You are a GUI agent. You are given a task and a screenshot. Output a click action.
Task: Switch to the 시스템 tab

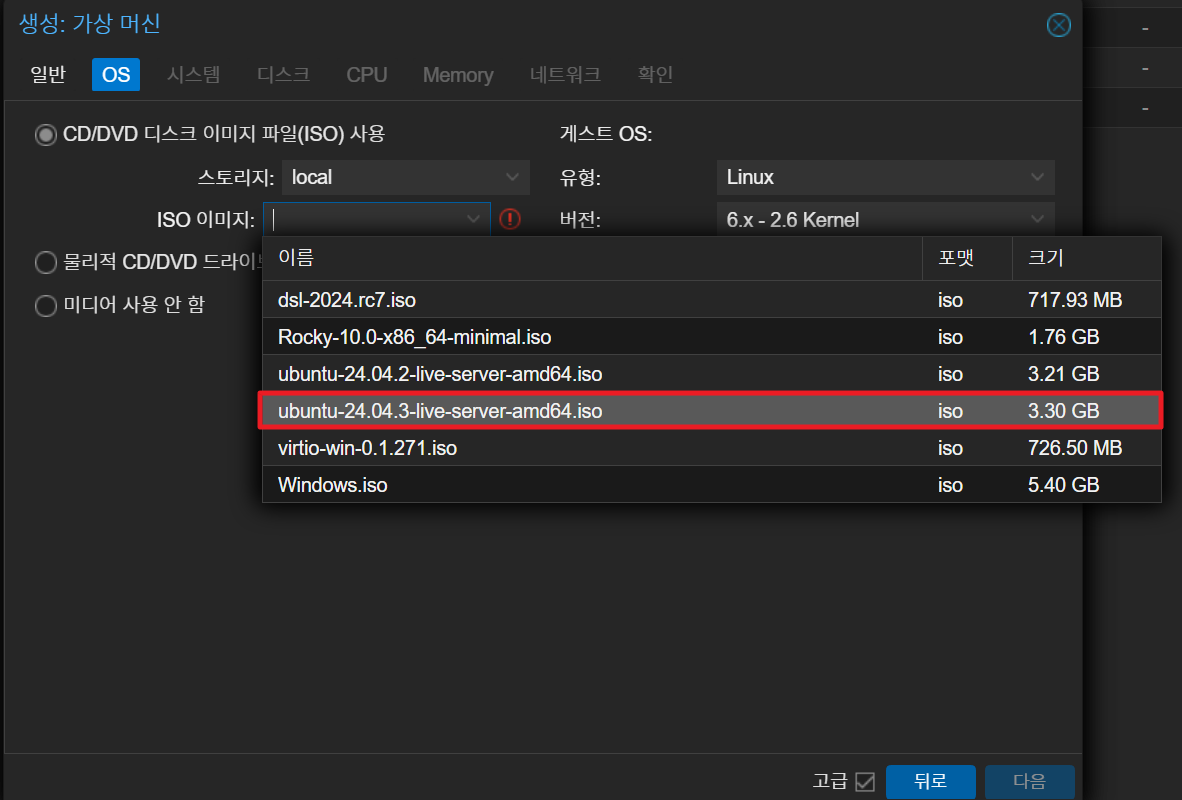click(194, 75)
